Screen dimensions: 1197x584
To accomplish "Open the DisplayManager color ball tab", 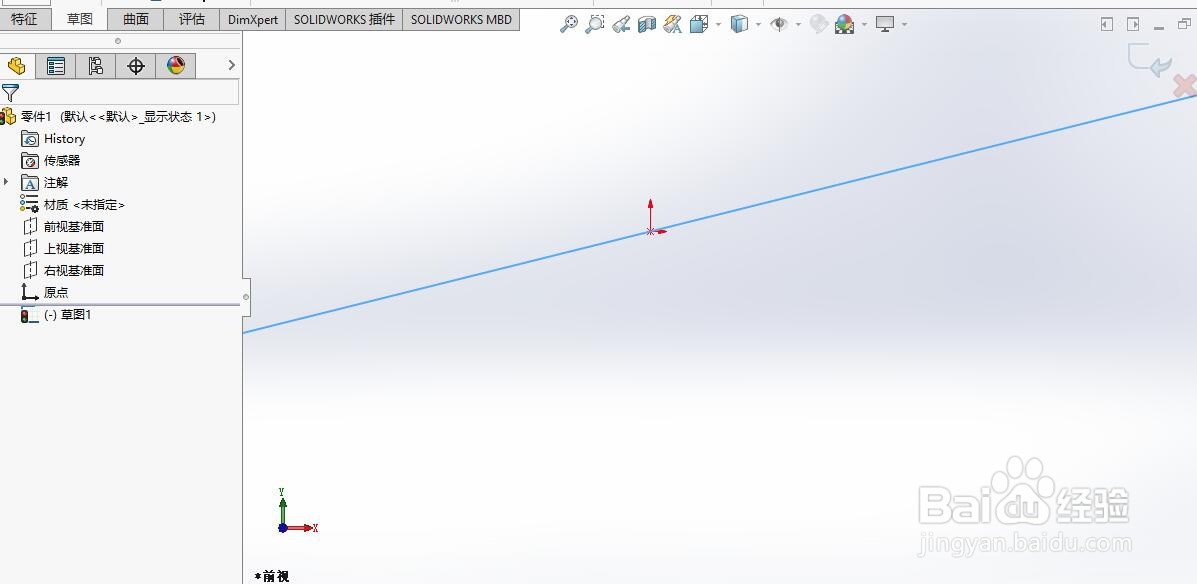I will click(176, 66).
